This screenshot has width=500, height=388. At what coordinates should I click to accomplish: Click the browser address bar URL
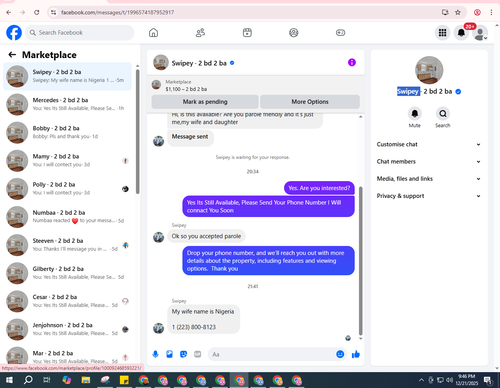[x=117, y=12]
